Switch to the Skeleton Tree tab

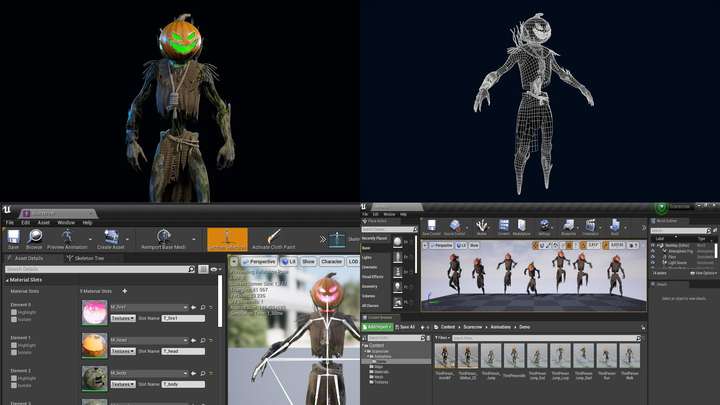pos(86,259)
